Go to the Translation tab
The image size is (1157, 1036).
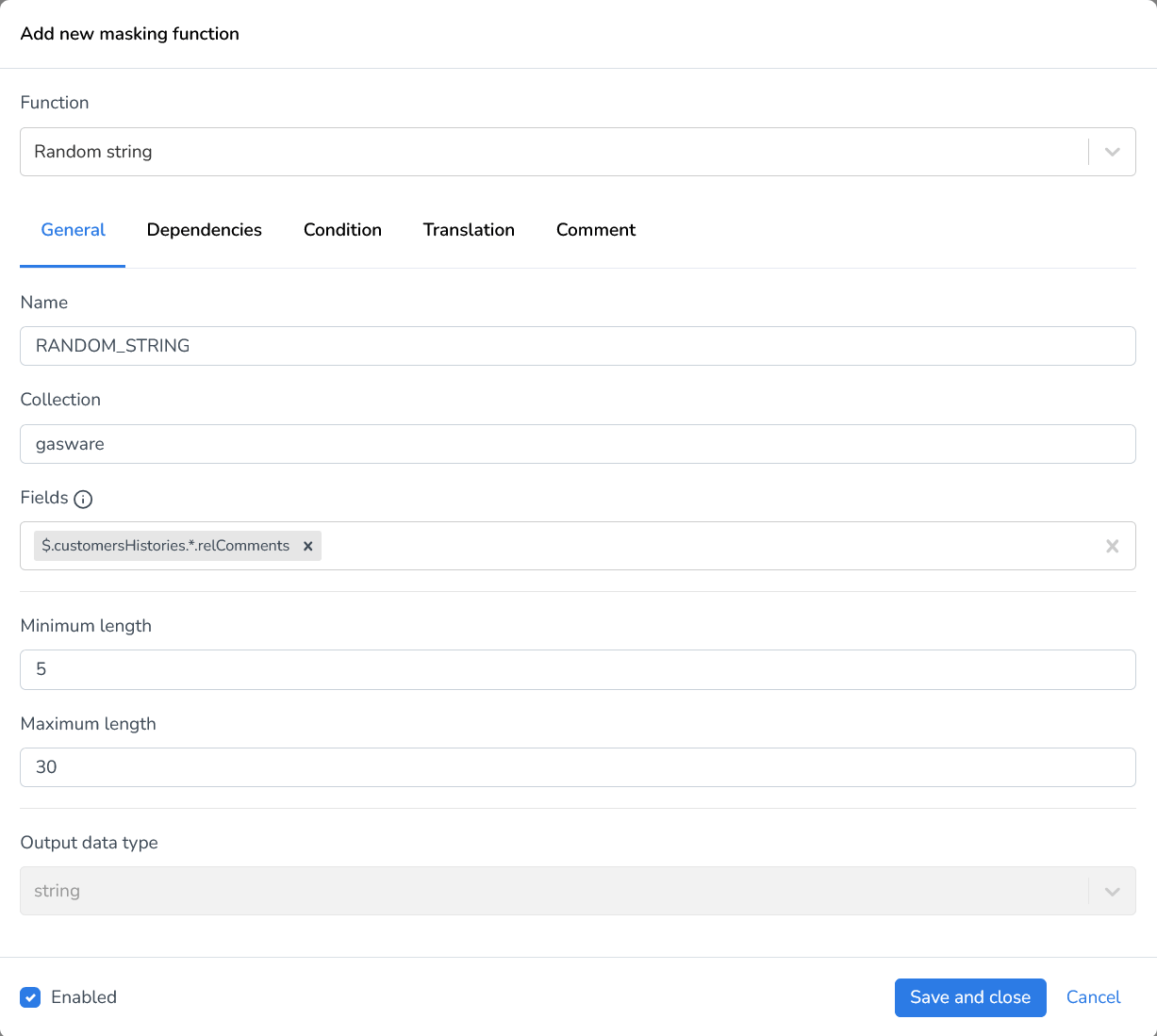click(x=469, y=230)
